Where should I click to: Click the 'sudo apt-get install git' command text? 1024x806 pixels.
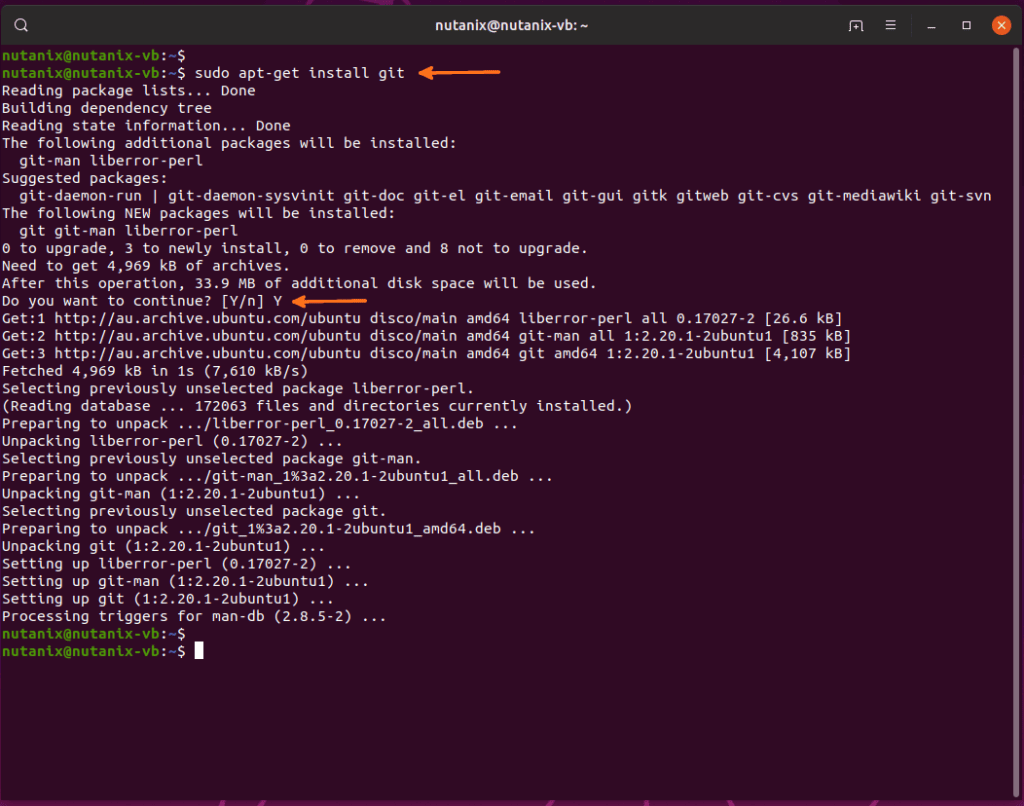[x=299, y=73]
